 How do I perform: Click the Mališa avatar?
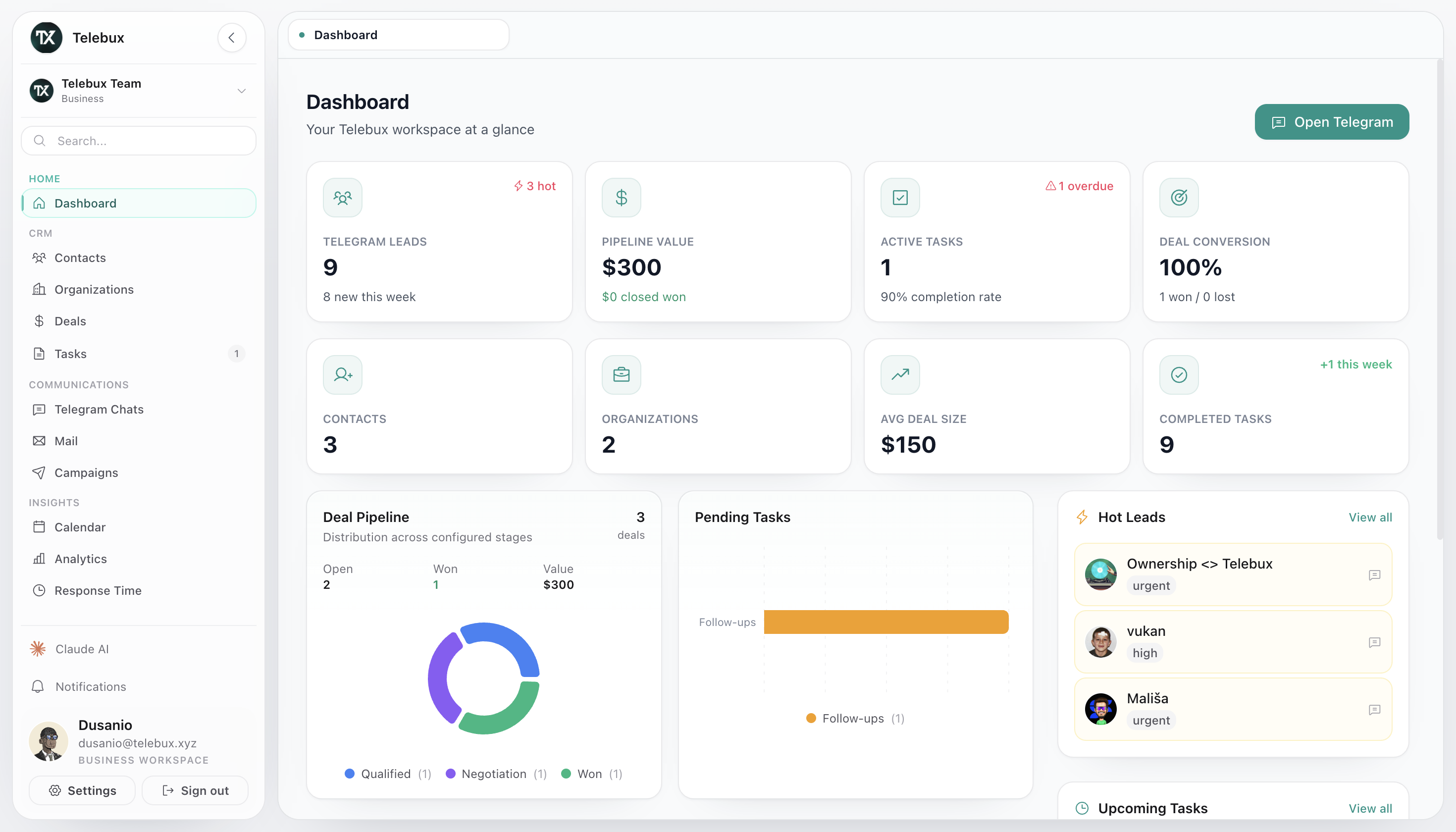1100,709
